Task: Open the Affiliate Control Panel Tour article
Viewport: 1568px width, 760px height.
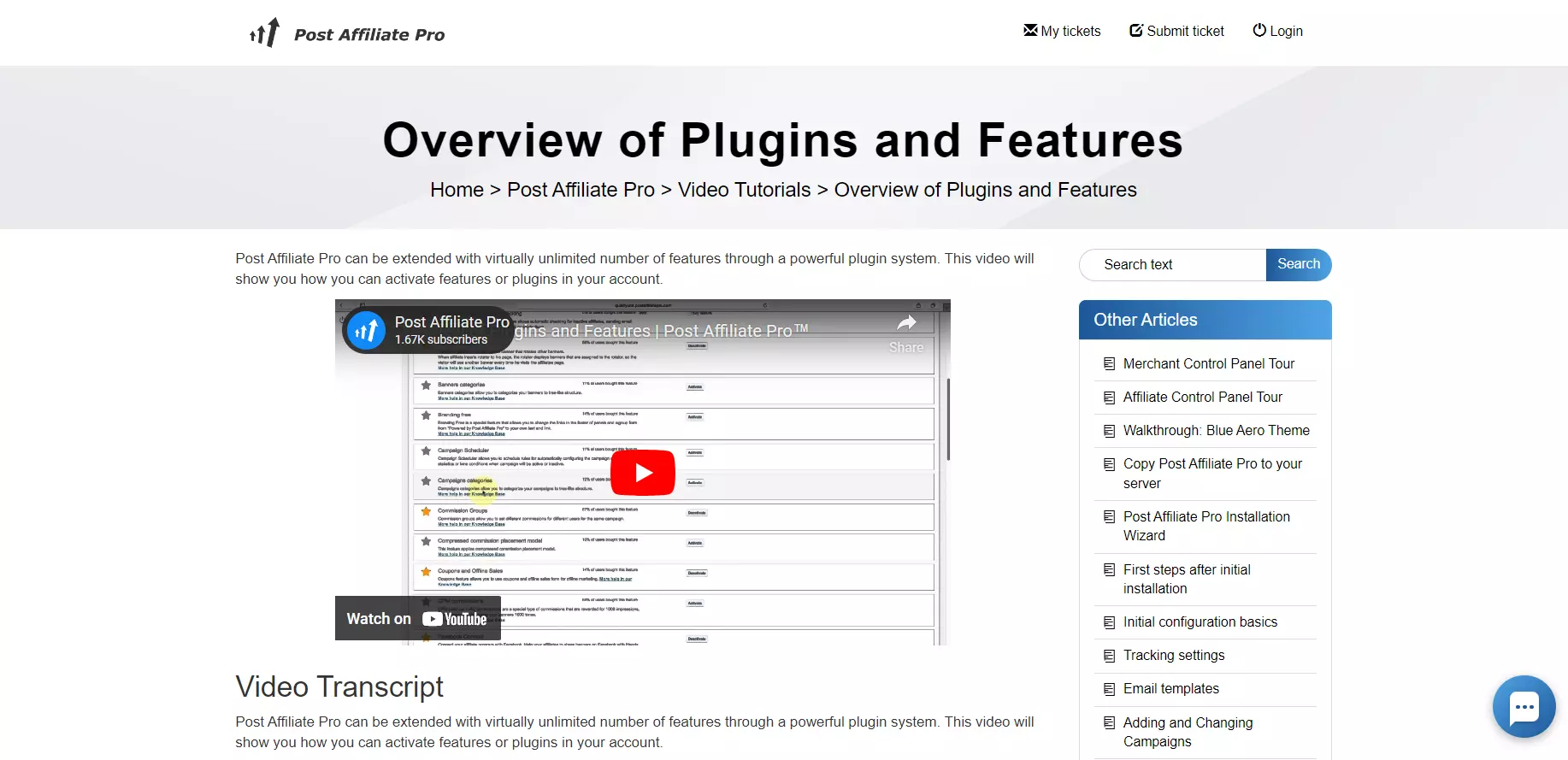Action: [1202, 397]
